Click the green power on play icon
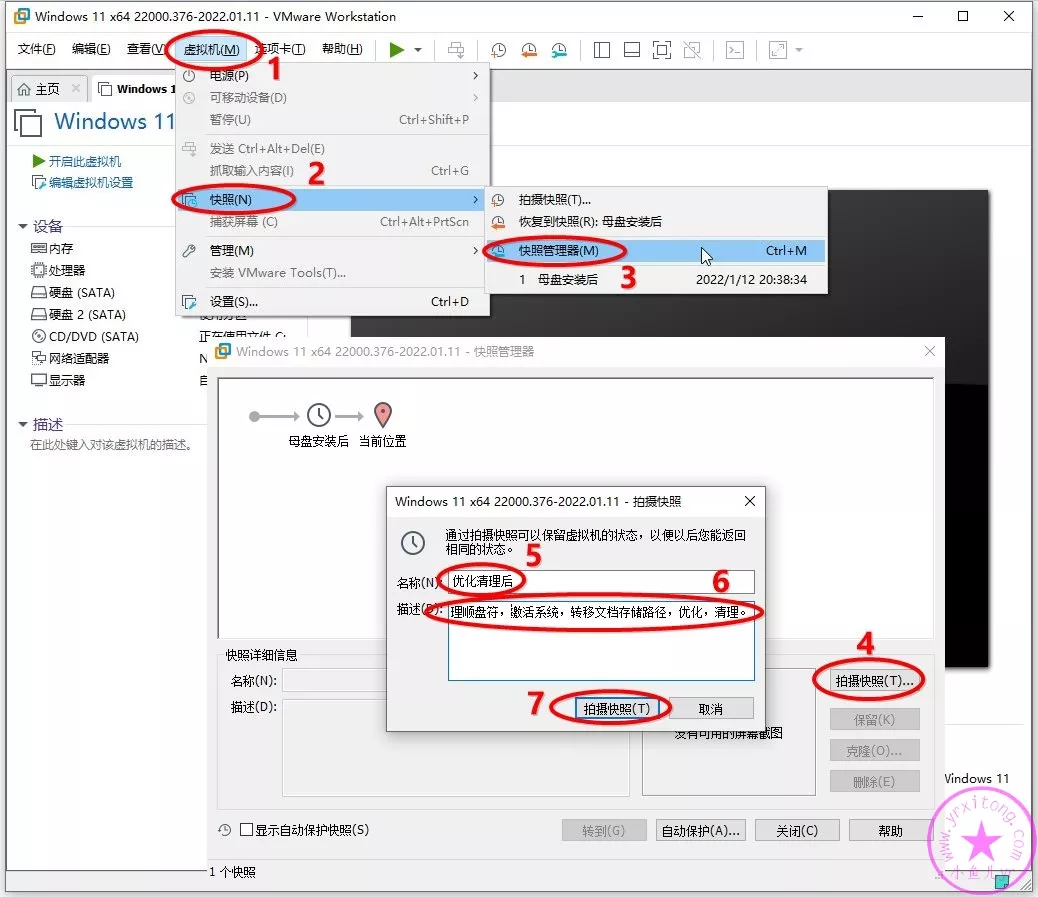The width and height of the screenshot is (1038, 897). tap(397, 50)
